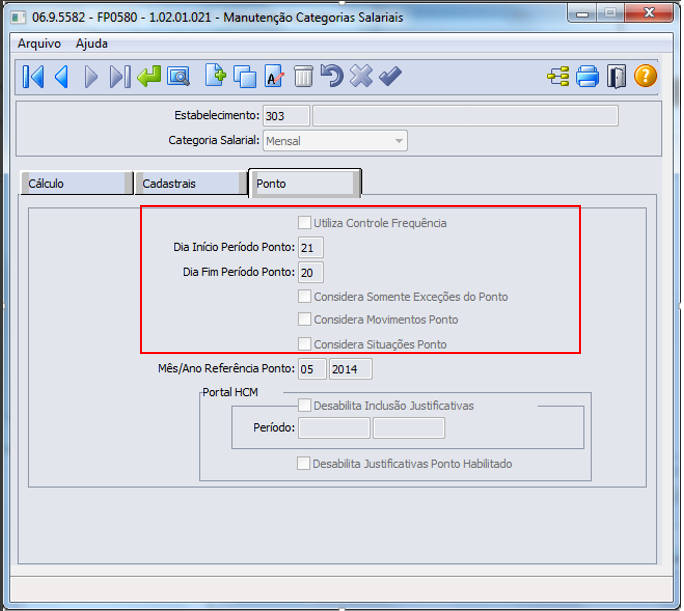Undo changes with curved arrow icon

pyautogui.click(x=332, y=76)
